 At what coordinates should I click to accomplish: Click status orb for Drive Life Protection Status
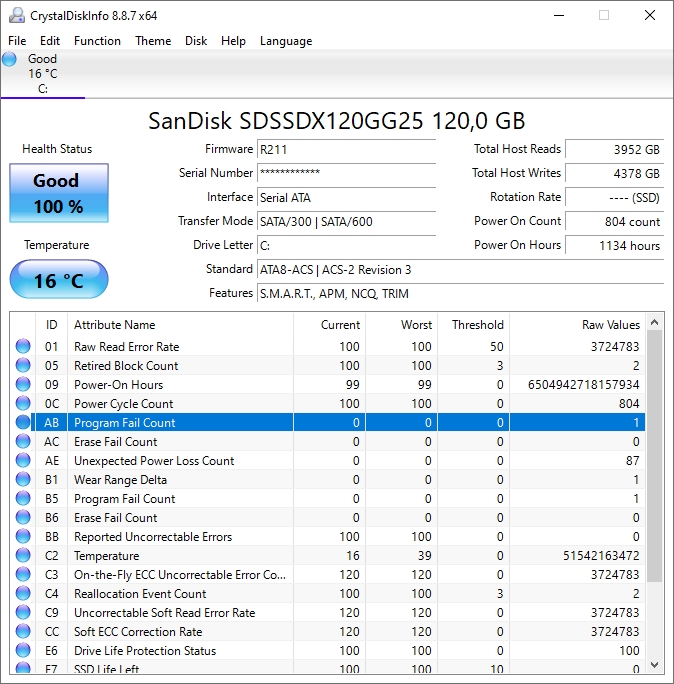click(x=23, y=650)
